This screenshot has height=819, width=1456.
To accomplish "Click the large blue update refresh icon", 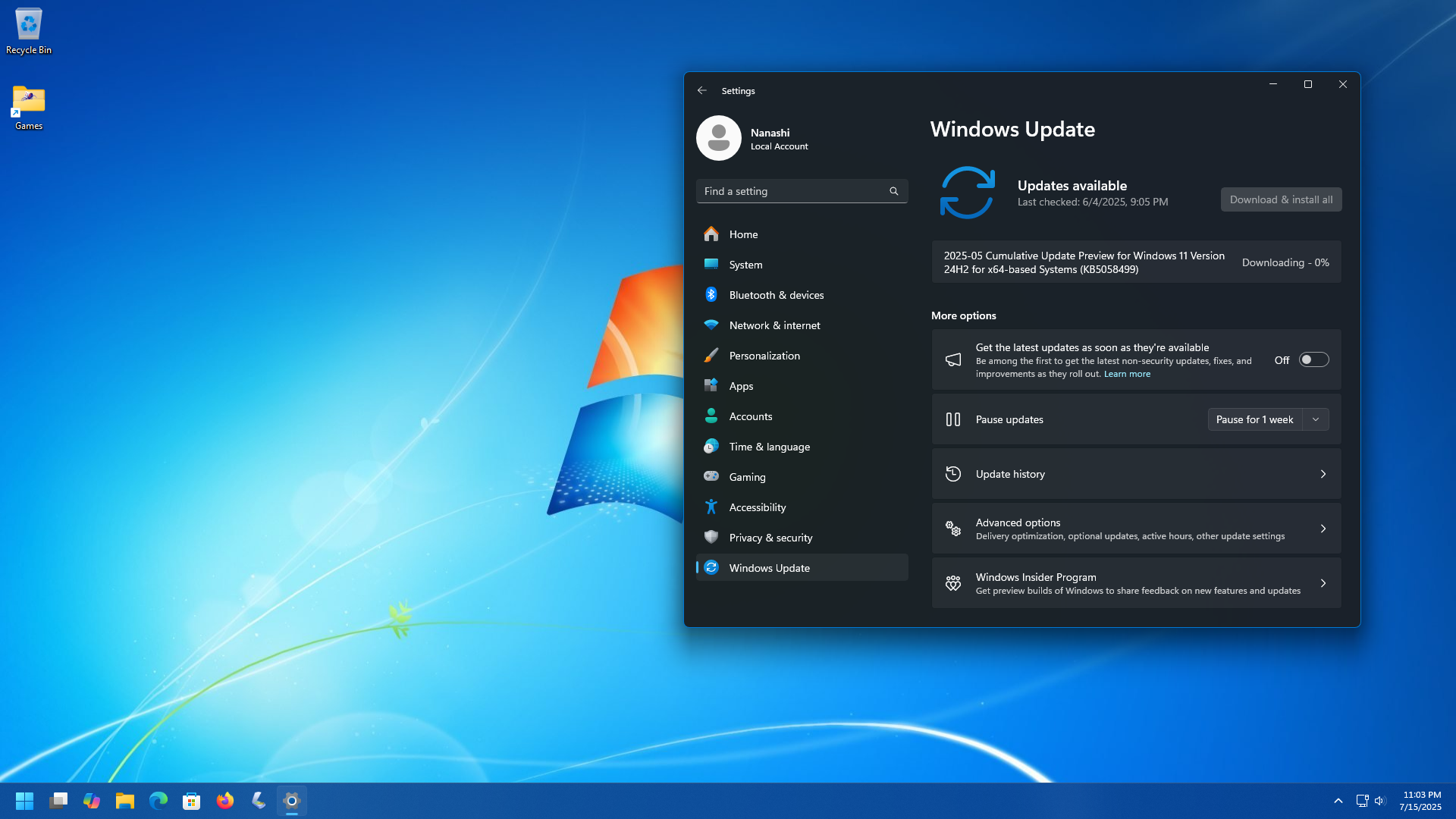I will (x=967, y=193).
